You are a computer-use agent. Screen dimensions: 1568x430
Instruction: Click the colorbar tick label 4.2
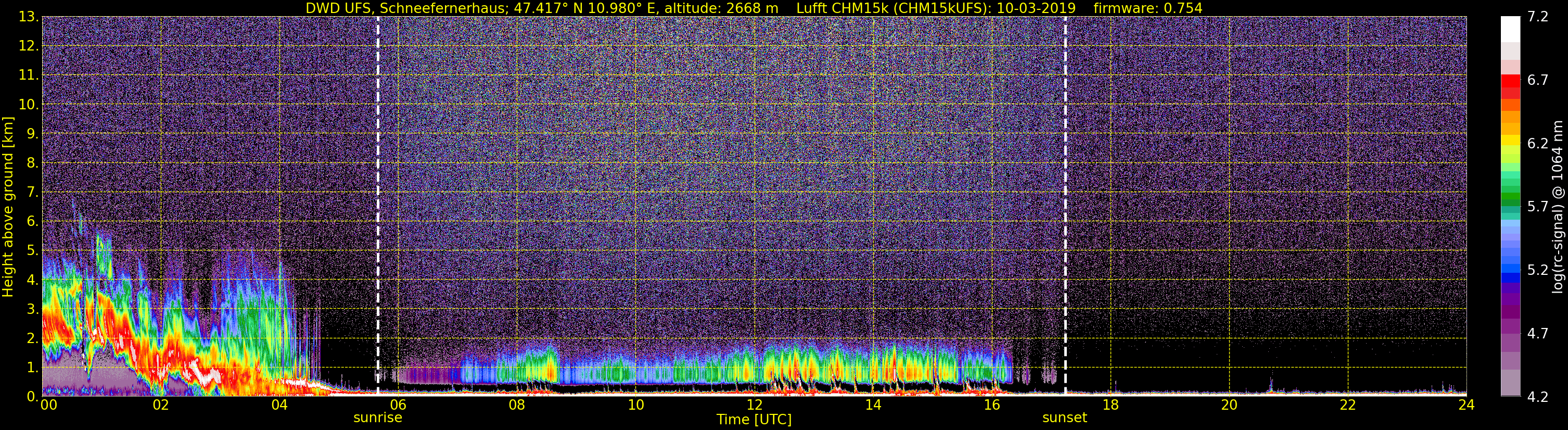coord(1538,397)
